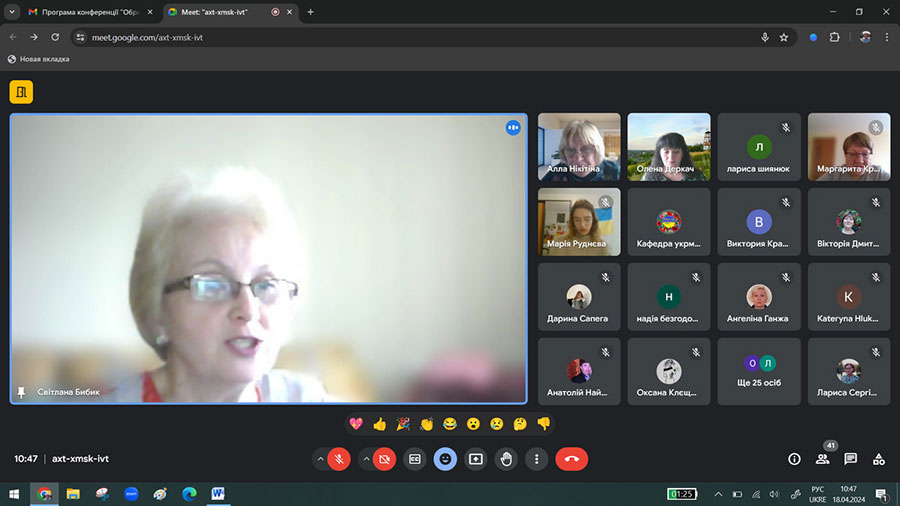Viewport: 900px width, 506px height.
Task: Send the thumbs up reaction
Action: coord(379,424)
